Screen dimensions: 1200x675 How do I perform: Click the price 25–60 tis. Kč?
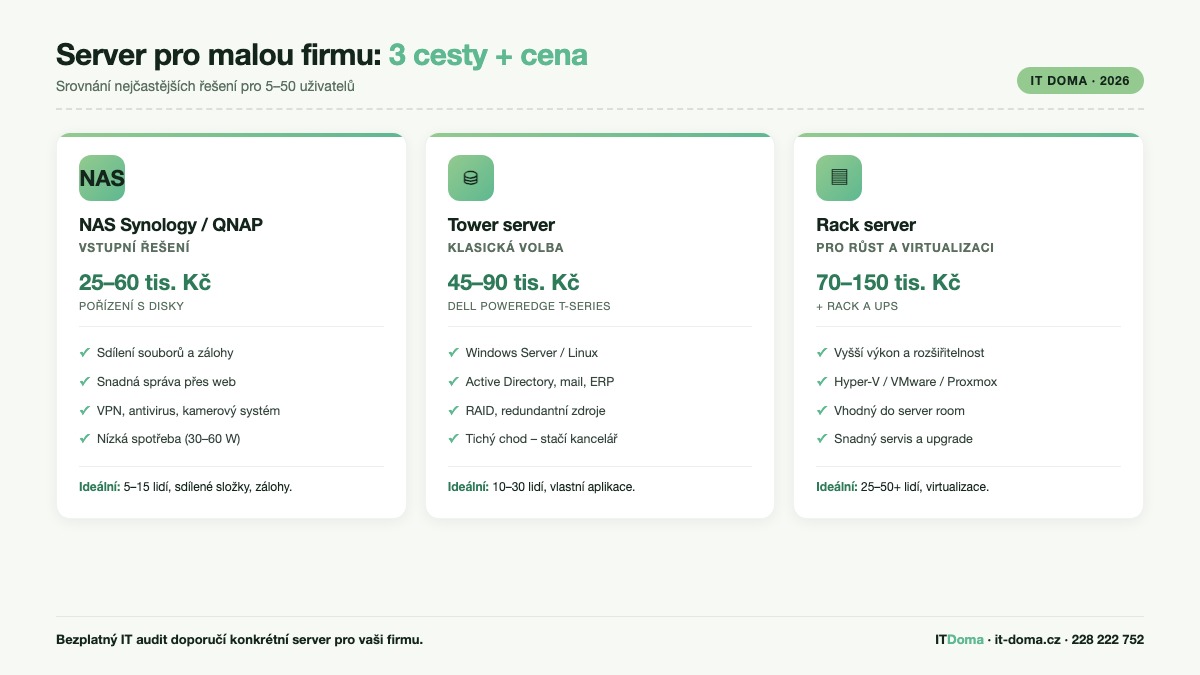[145, 282]
